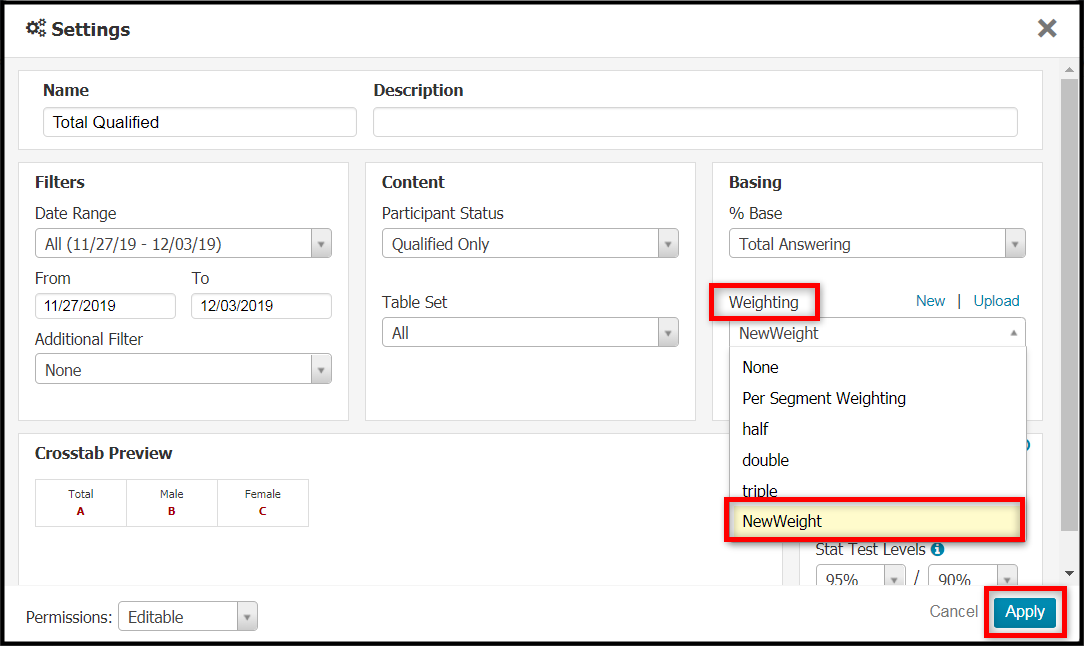Select Per Segment Weighting option

coord(877,398)
